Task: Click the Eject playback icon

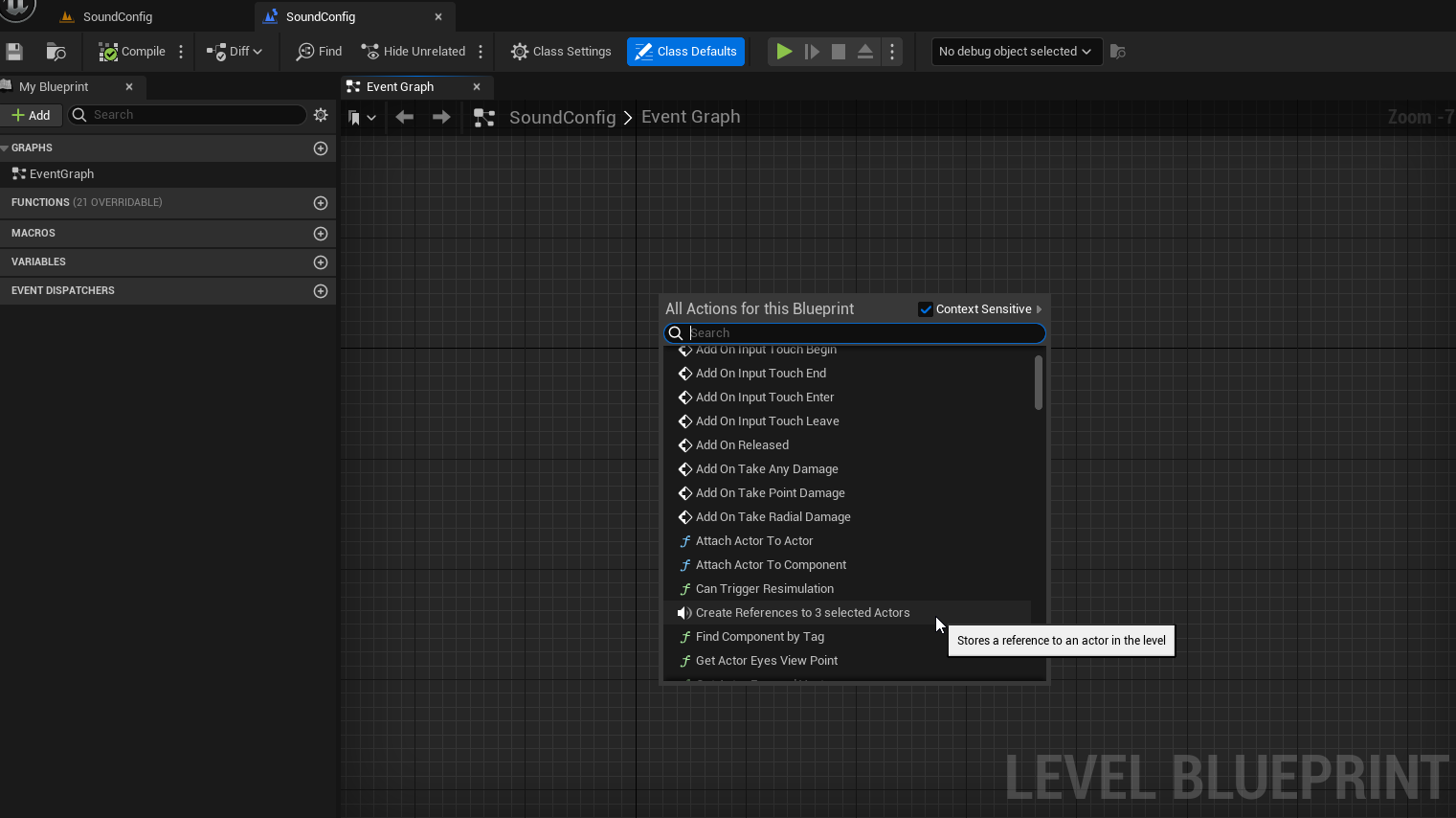Action: coord(865,52)
